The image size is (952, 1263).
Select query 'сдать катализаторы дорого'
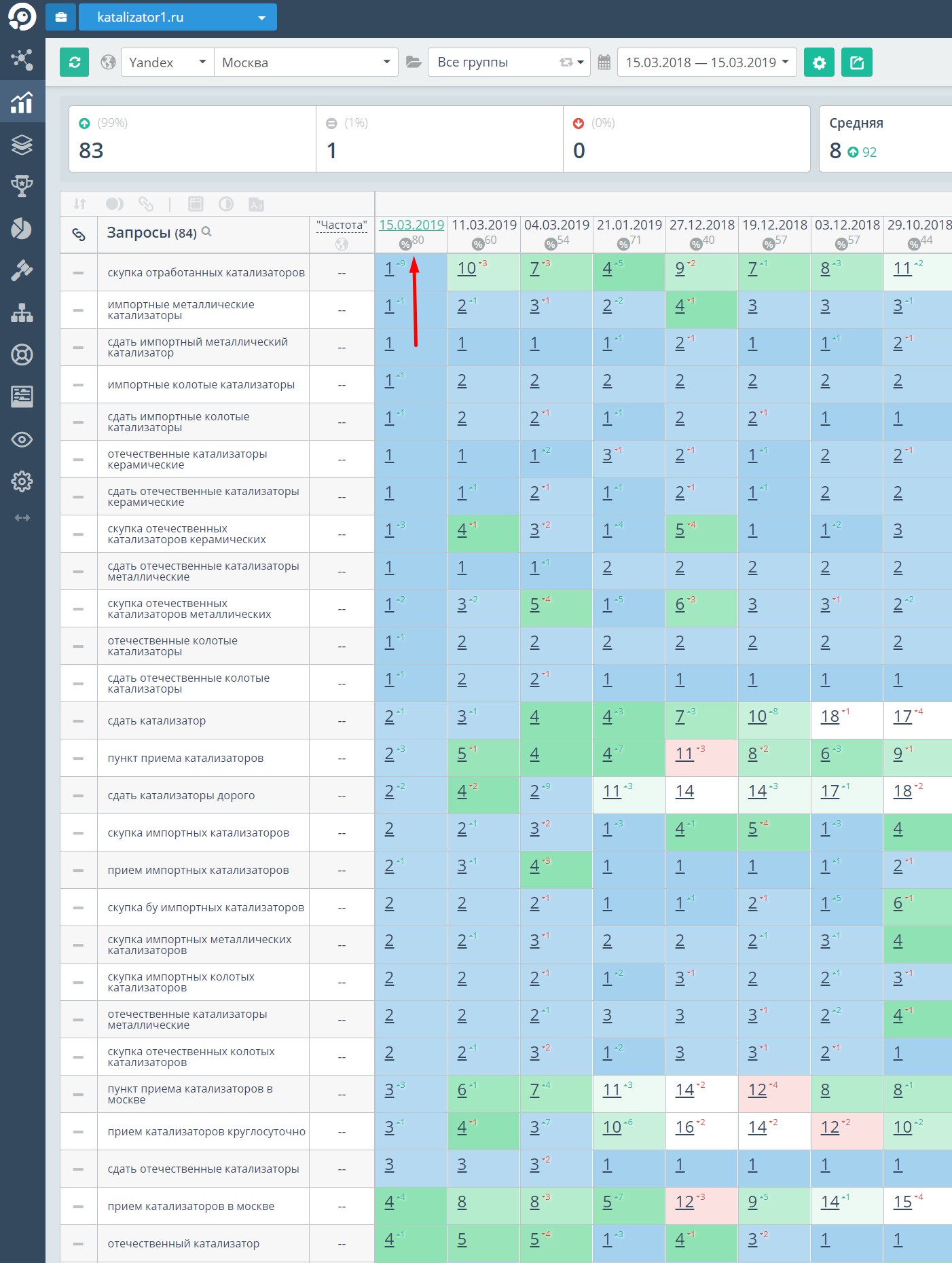pos(181,796)
